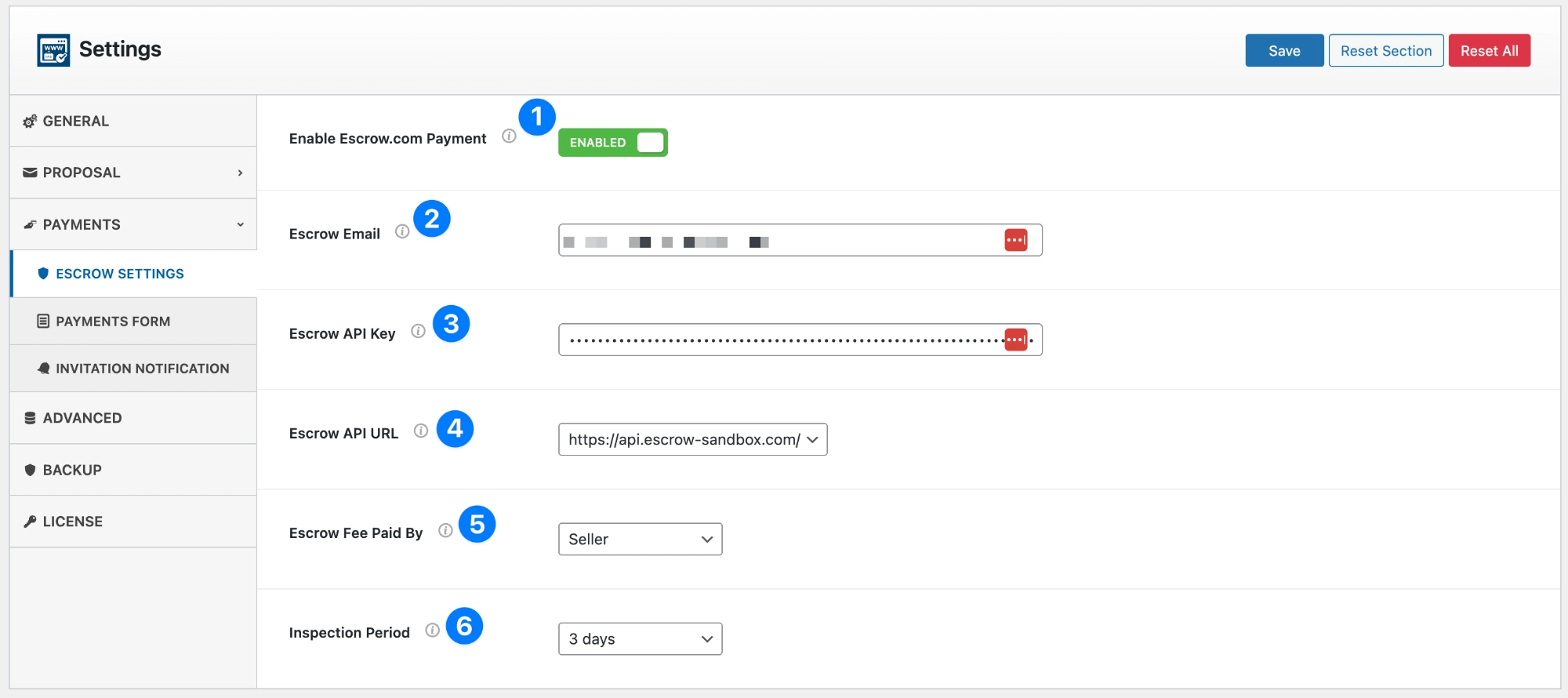Show info tooltip for Escrow Fee Paid By
Viewport: 1568px width, 698px height.
[445, 530]
